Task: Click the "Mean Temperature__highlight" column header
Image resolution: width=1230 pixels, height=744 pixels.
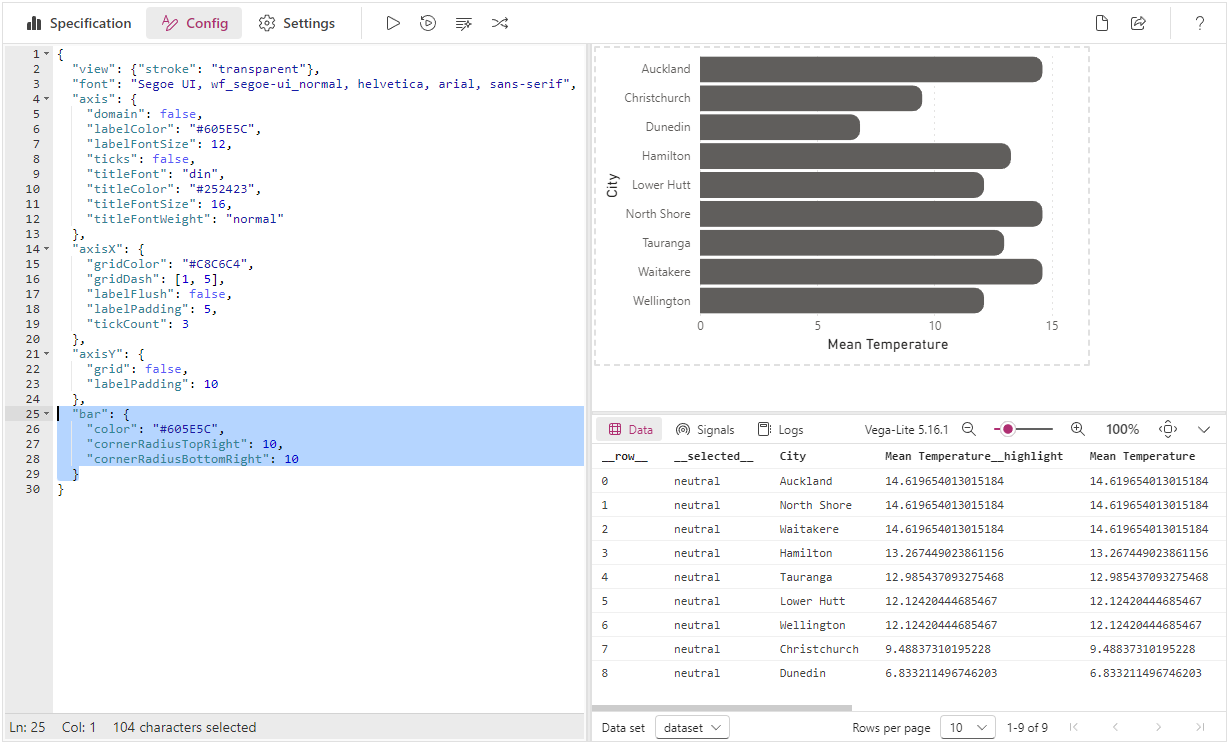Action: coord(974,457)
